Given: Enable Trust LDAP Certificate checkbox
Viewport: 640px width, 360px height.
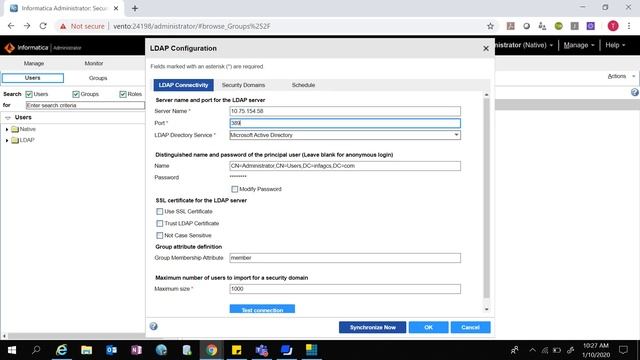Looking at the screenshot, I should (160, 224).
